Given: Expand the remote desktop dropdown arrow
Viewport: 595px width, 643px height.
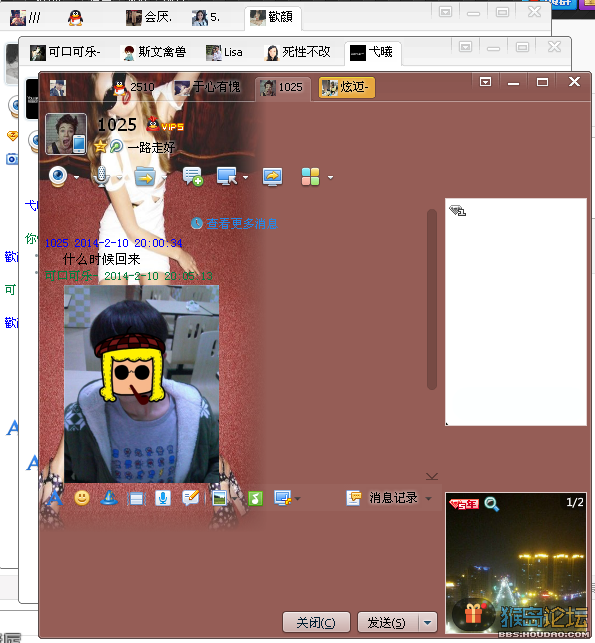Looking at the screenshot, I should [x=246, y=178].
